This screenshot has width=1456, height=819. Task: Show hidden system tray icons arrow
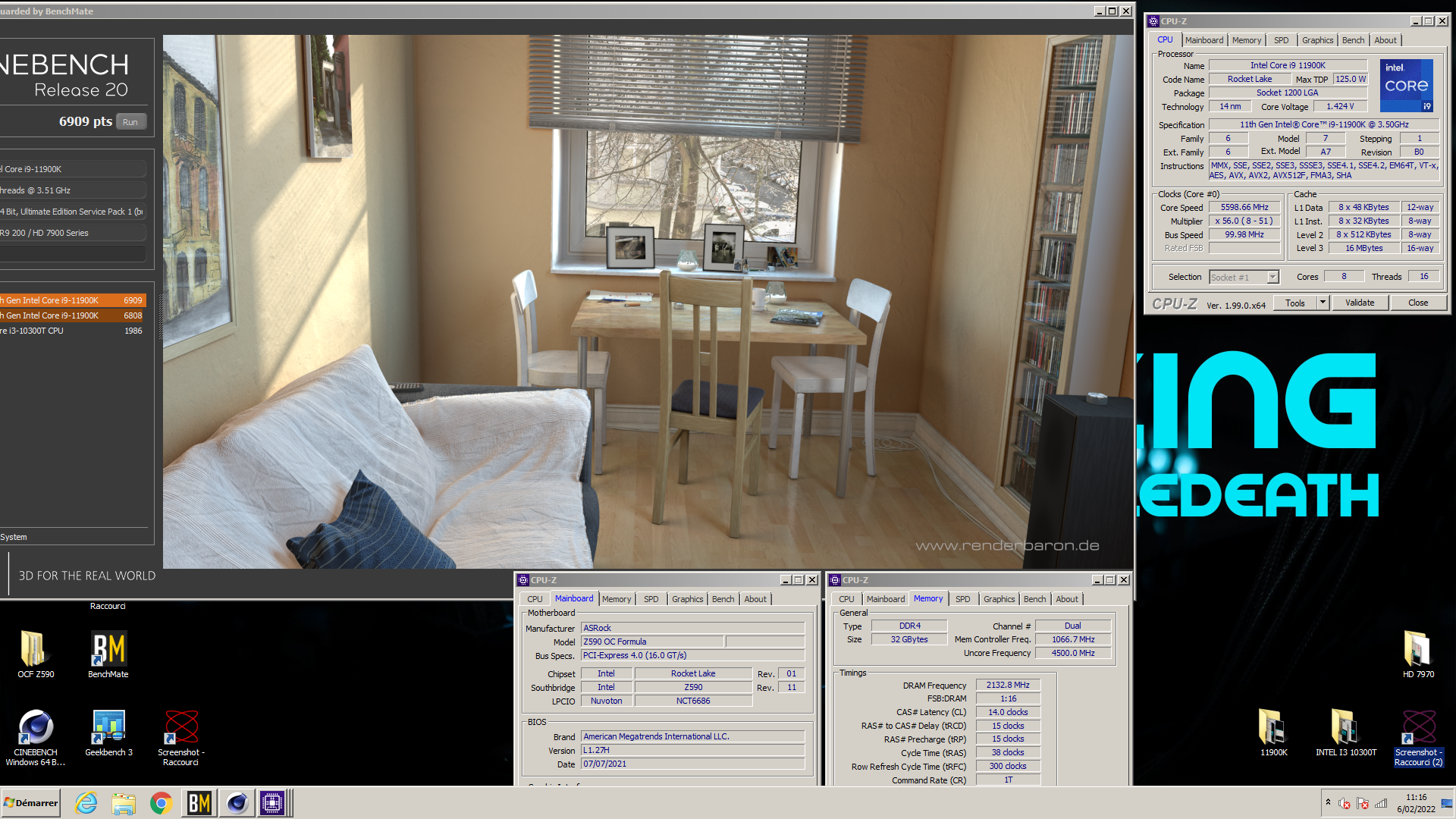[1328, 802]
